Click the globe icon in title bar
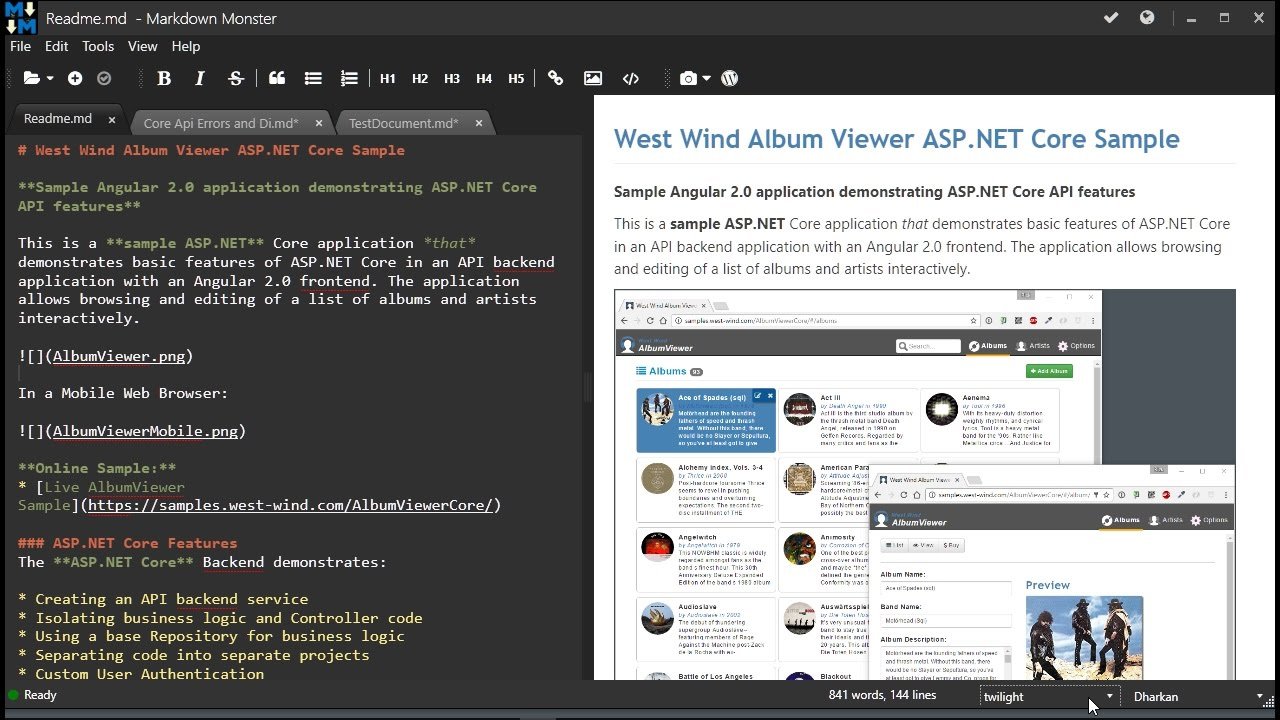 click(x=1147, y=17)
